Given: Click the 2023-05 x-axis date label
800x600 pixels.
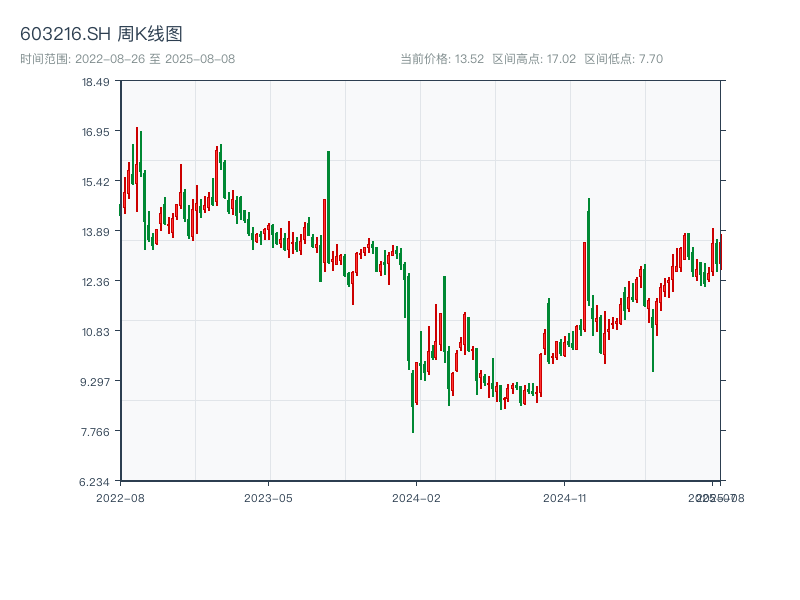Looking at the screenshot, I should click(x=268, y=497).
